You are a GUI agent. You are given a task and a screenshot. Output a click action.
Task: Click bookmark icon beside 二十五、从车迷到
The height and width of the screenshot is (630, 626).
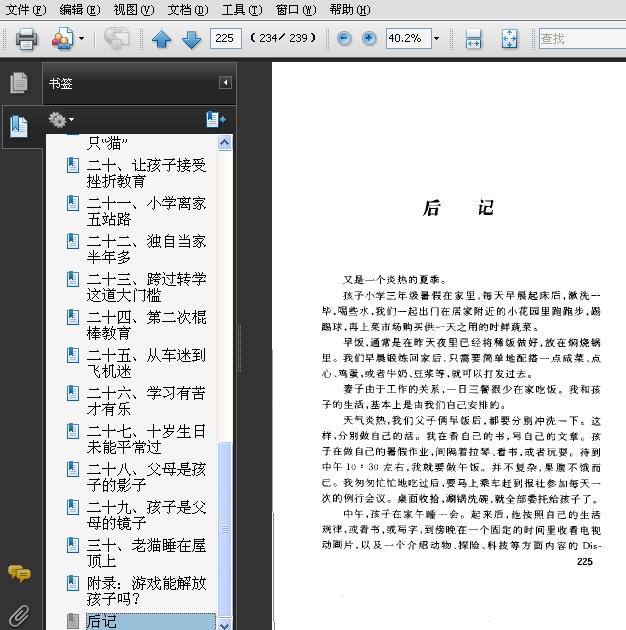pyautogui.click(x=73, y=355)
